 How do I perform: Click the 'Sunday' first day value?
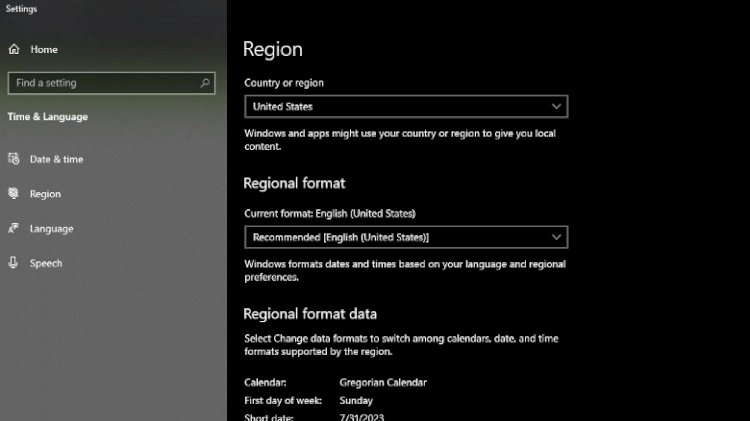click(356, 400)
